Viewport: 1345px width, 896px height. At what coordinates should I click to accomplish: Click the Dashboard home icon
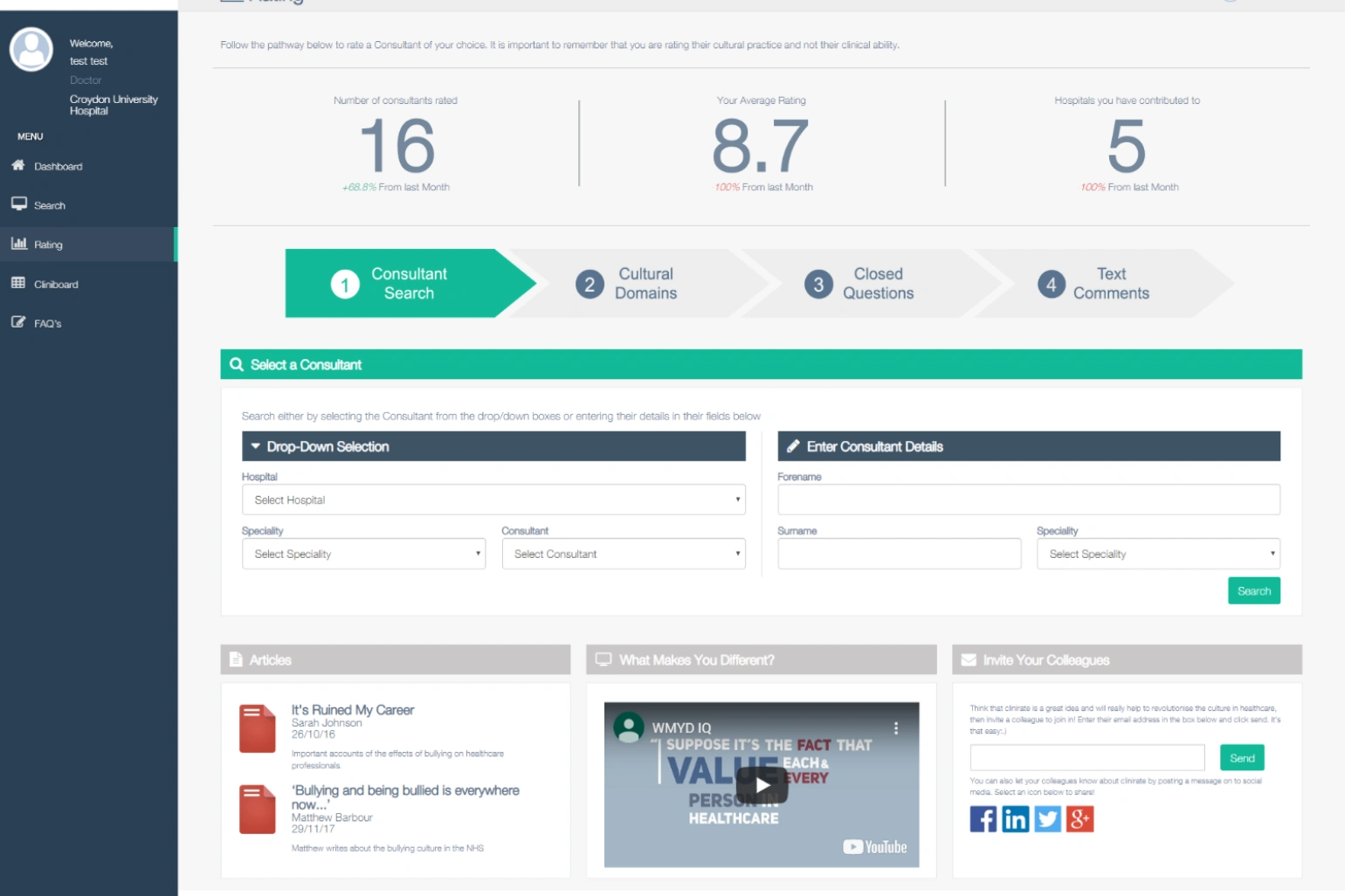[18, 165]
